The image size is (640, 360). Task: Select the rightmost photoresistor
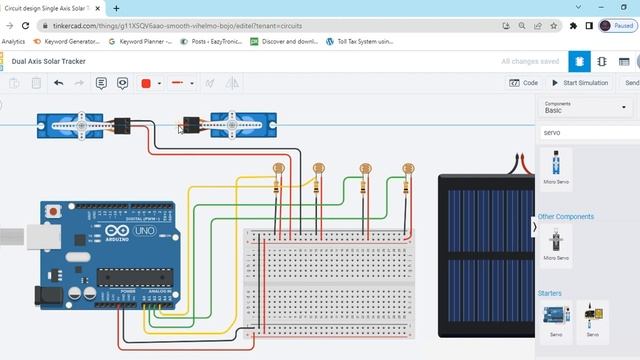point(408,168)
